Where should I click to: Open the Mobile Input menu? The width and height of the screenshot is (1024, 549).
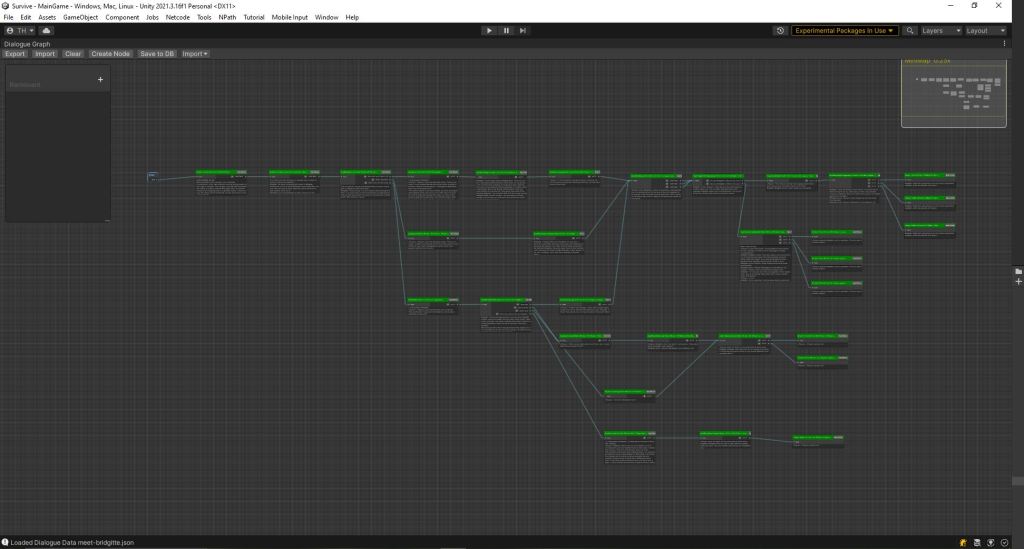289,18
